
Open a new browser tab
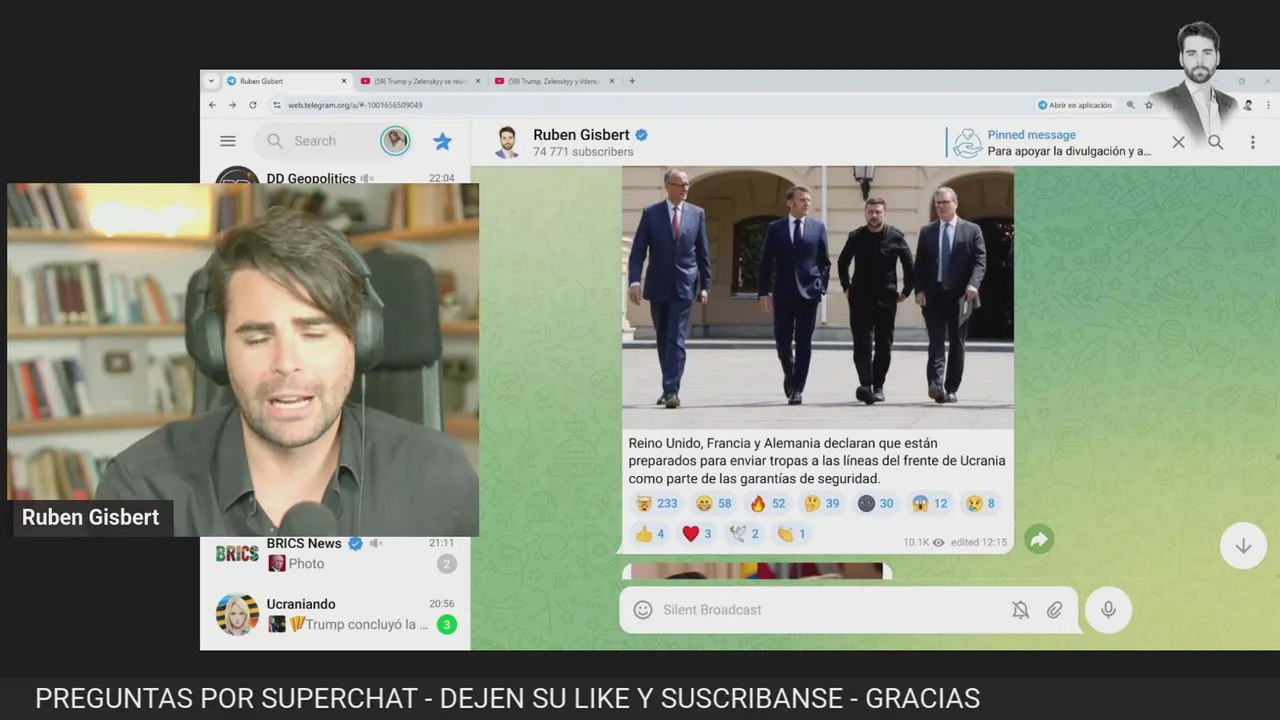point(632,81)
